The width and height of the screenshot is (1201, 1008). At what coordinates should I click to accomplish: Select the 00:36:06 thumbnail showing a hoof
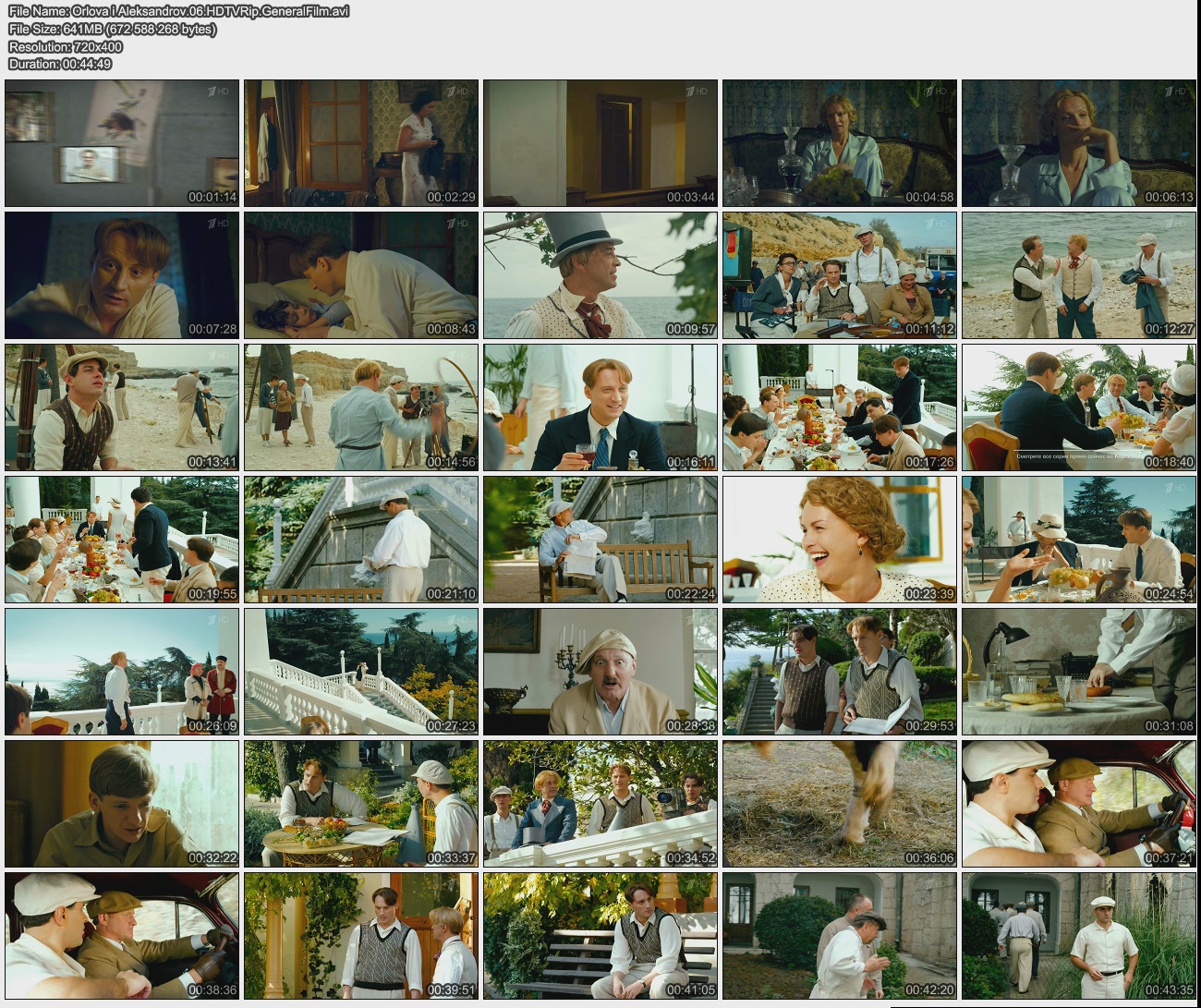[x=840, y=804]
